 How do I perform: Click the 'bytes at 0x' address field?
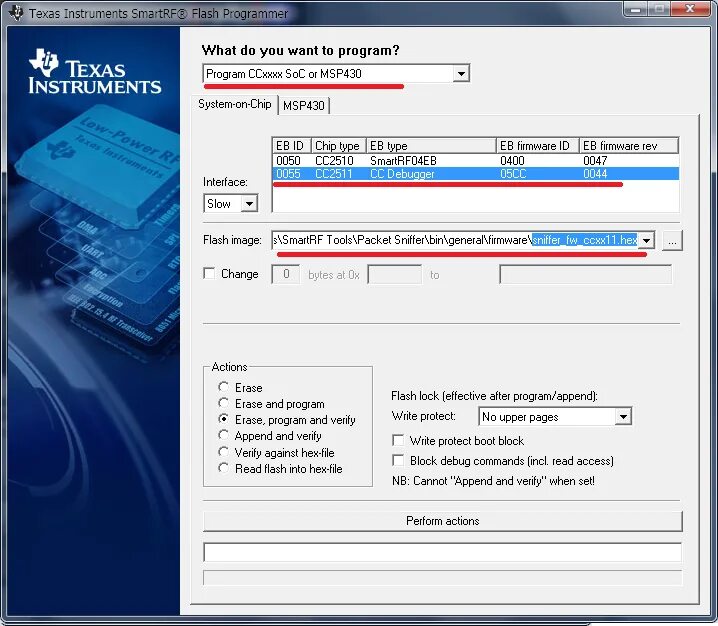[394, 274]
